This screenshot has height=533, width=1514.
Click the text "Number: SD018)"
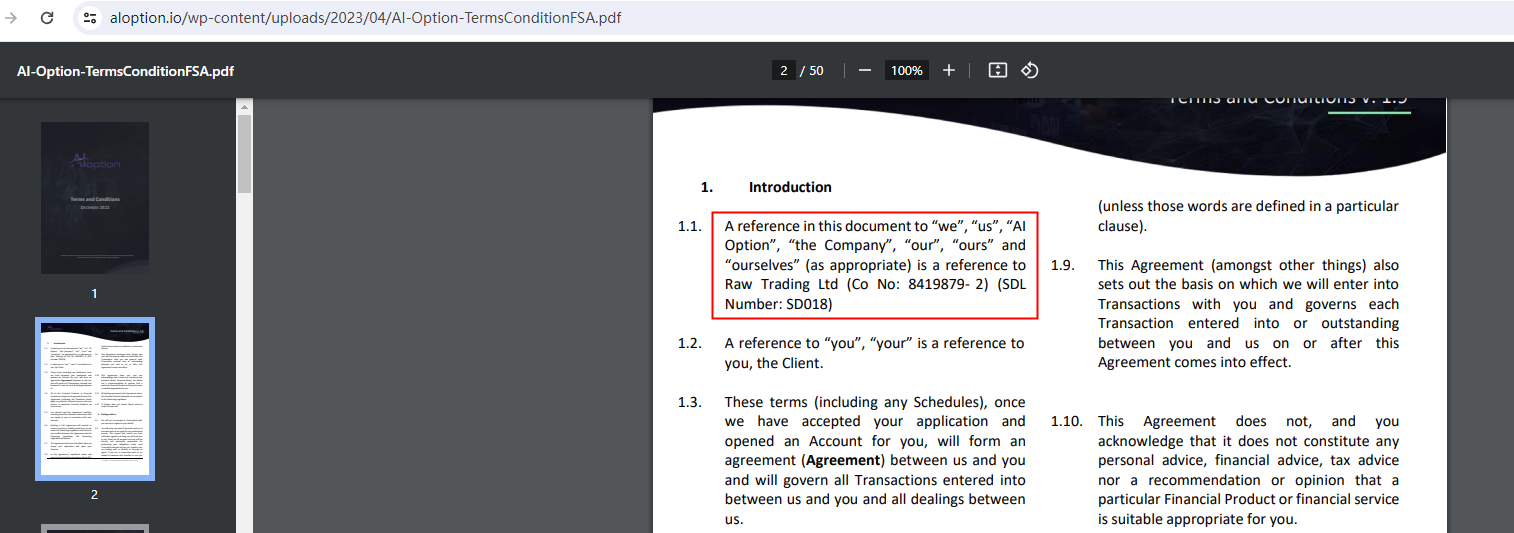[x=779, y=304]
